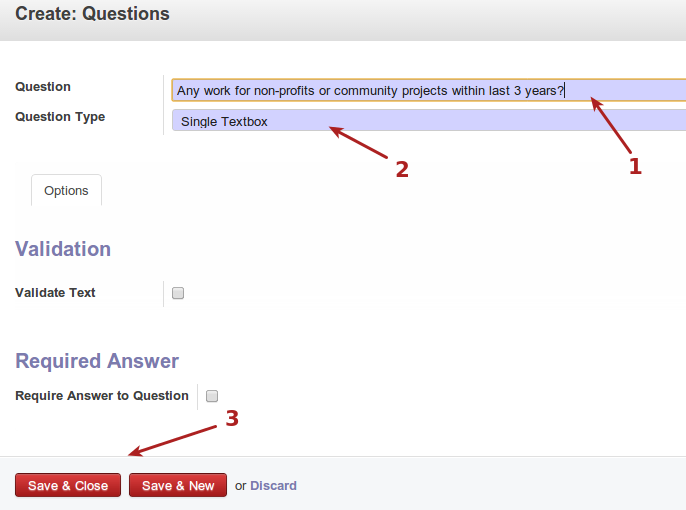Click the "Validate Text" label
The image size is (686, 510).
pyautogui.click(x=55, y=293)
